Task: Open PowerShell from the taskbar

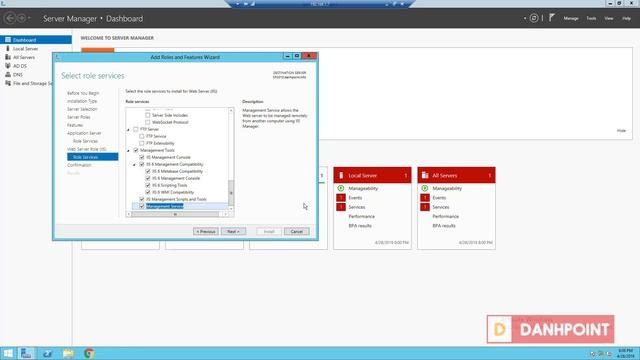Action: (47, 353)
